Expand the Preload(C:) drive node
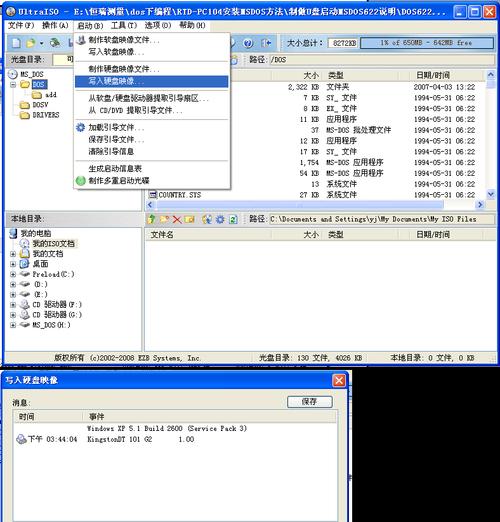The width and height of the screenshot is (500, 522). [x=13, y=275]
